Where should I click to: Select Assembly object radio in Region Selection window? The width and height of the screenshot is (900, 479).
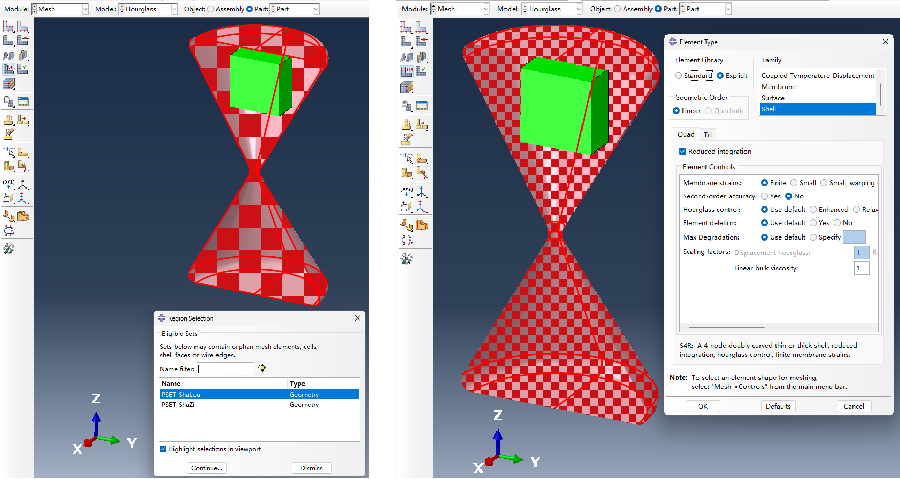point(210,9)
